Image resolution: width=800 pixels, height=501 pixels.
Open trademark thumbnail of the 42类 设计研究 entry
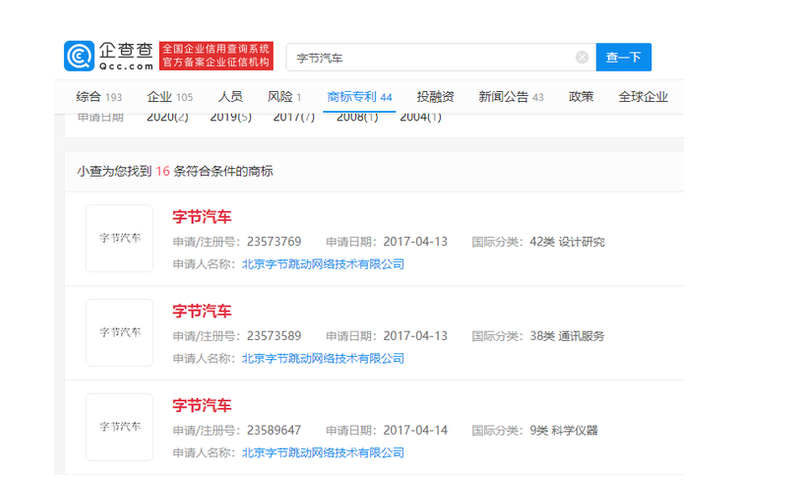tap(119, 238)
